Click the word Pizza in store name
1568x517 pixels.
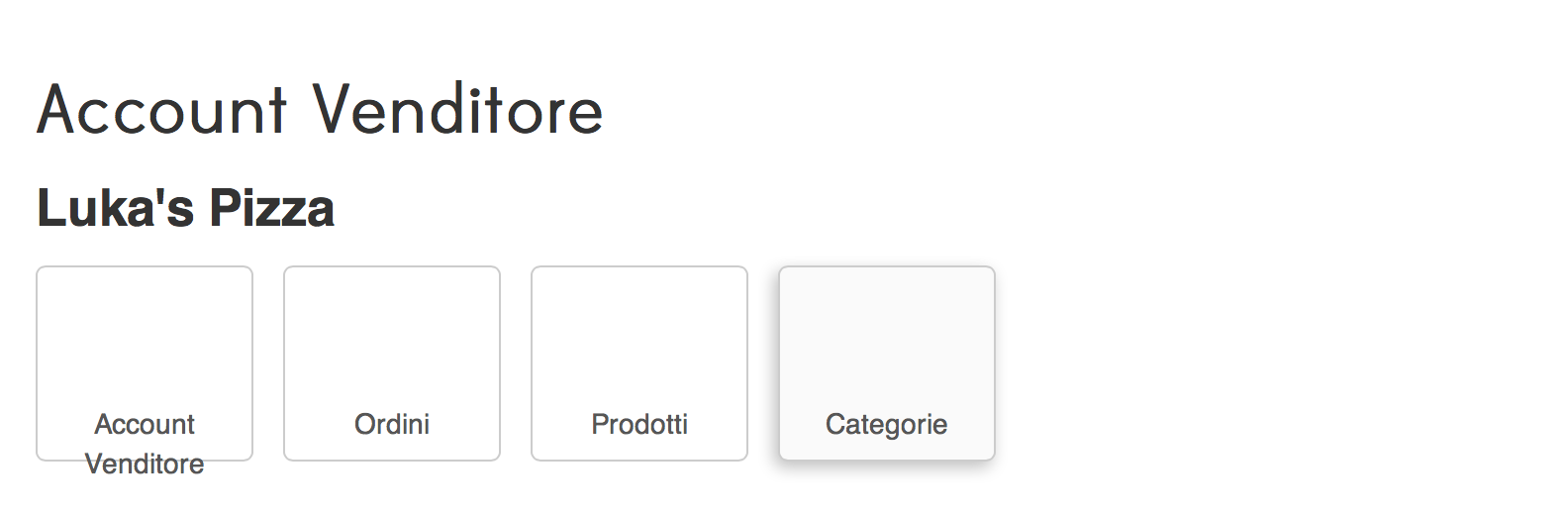pos(272,208)
